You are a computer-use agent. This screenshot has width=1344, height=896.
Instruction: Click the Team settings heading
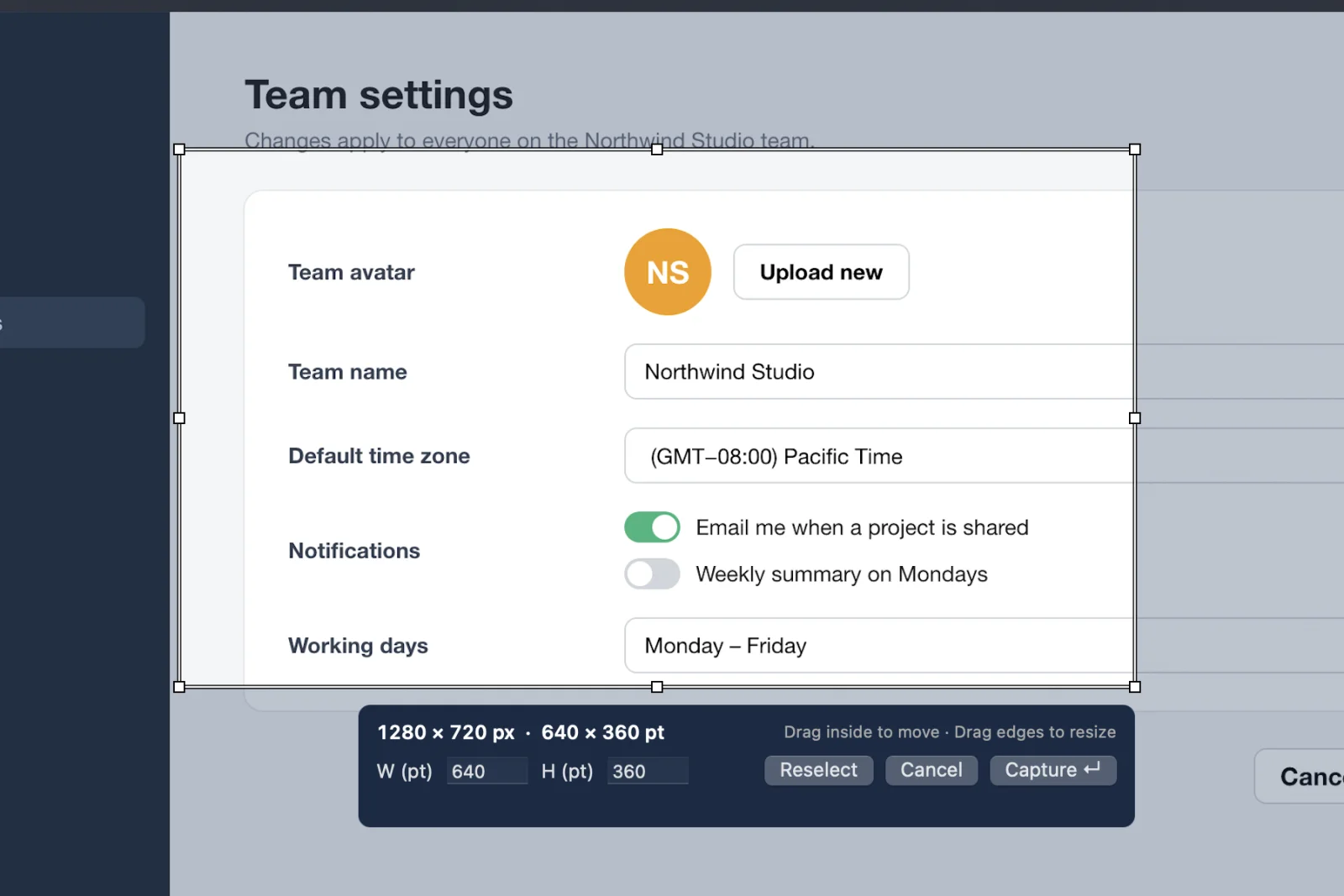click(x=379, y=95)
